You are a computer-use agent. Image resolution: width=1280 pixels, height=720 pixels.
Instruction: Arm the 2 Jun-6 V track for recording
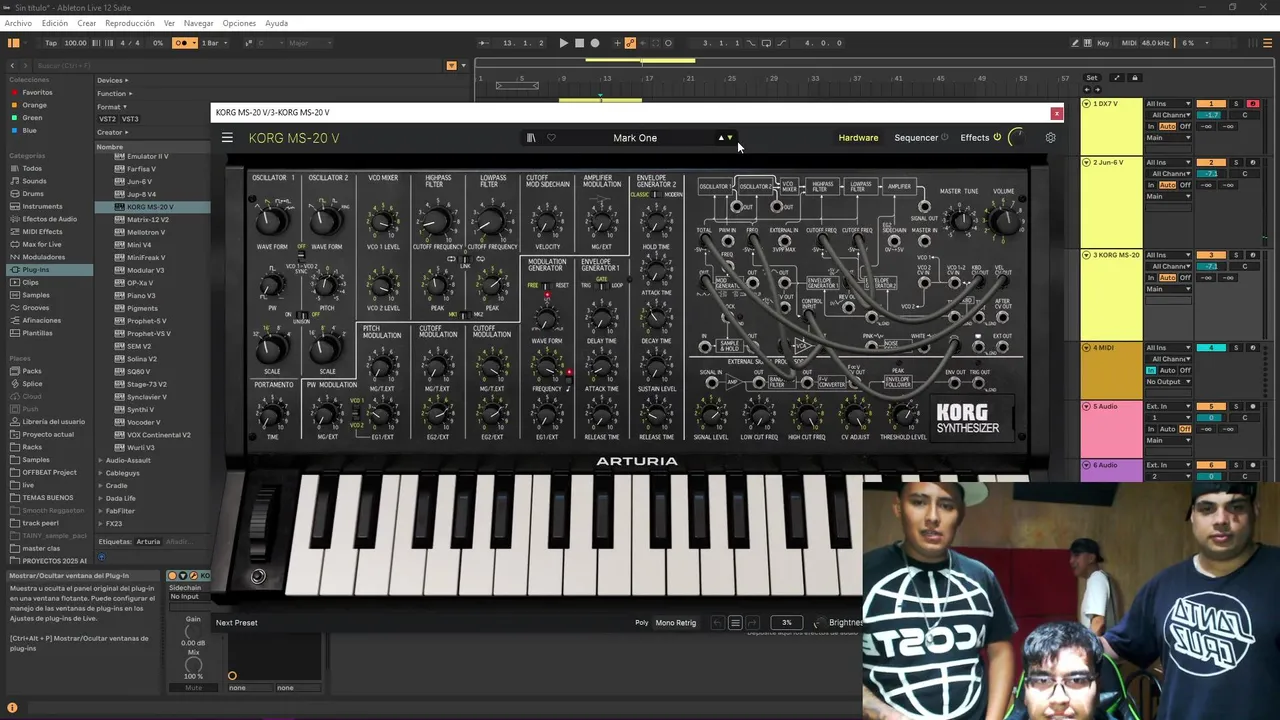1253,162
